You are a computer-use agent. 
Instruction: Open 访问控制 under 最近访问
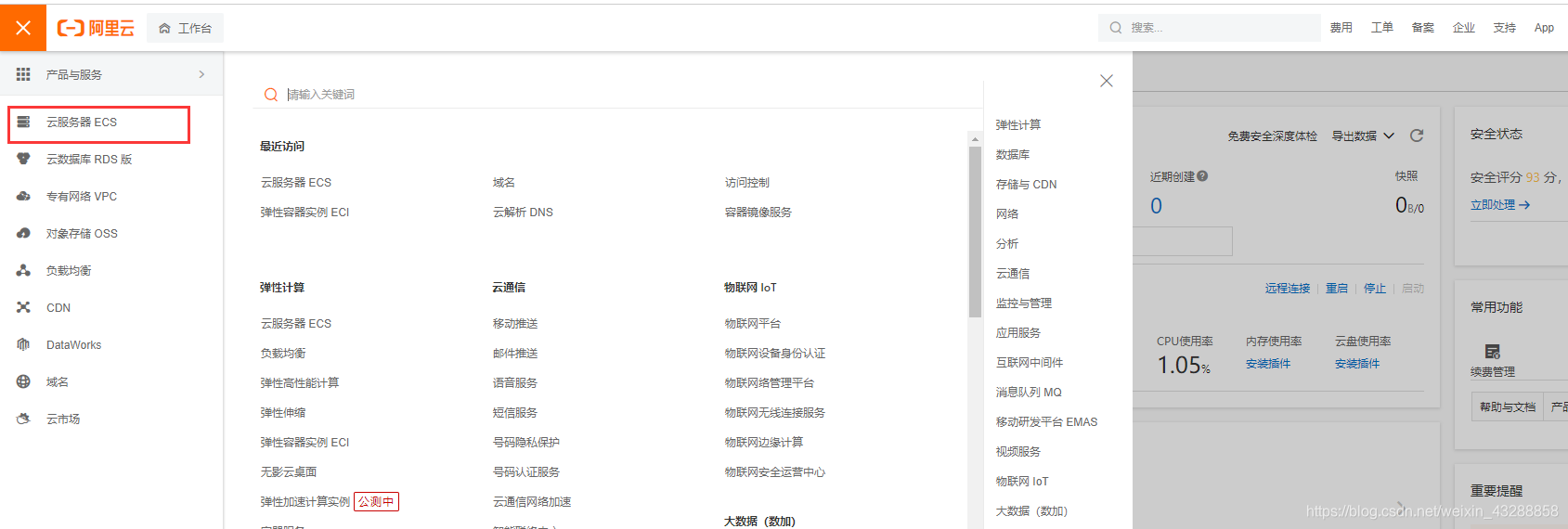[747, 183]
